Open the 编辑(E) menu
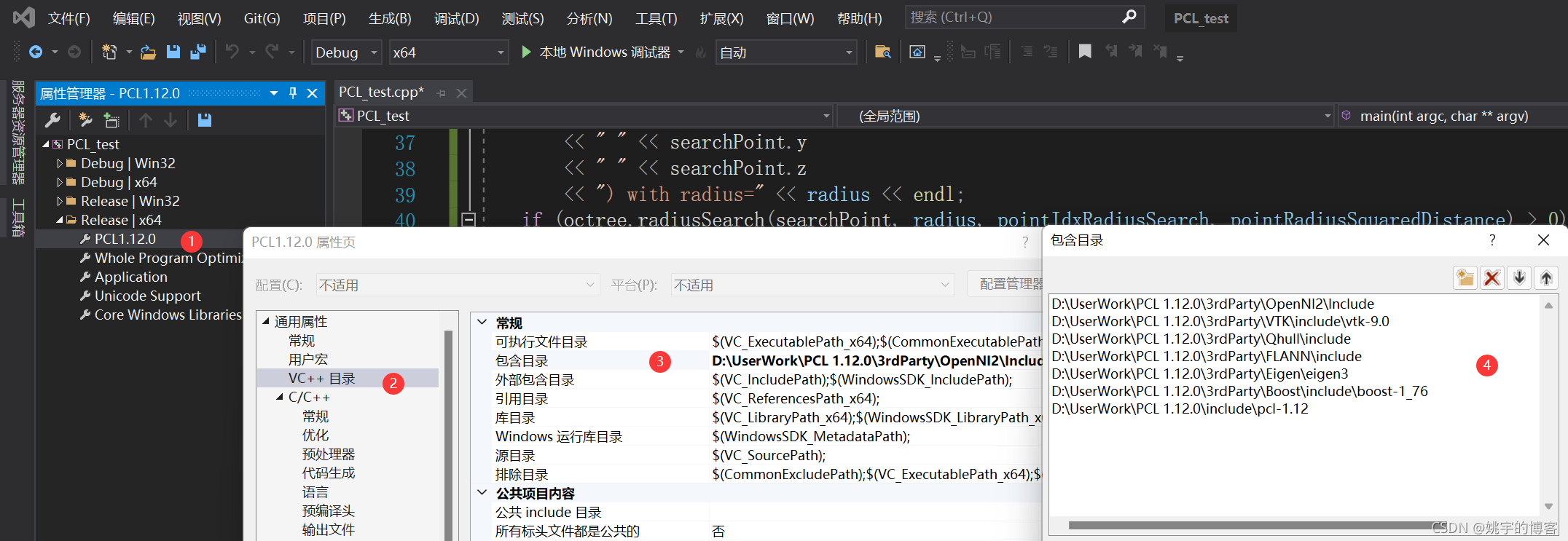The width and height of the screenshot is (1568, 541). pyautogui.click(x=134, y=18)
